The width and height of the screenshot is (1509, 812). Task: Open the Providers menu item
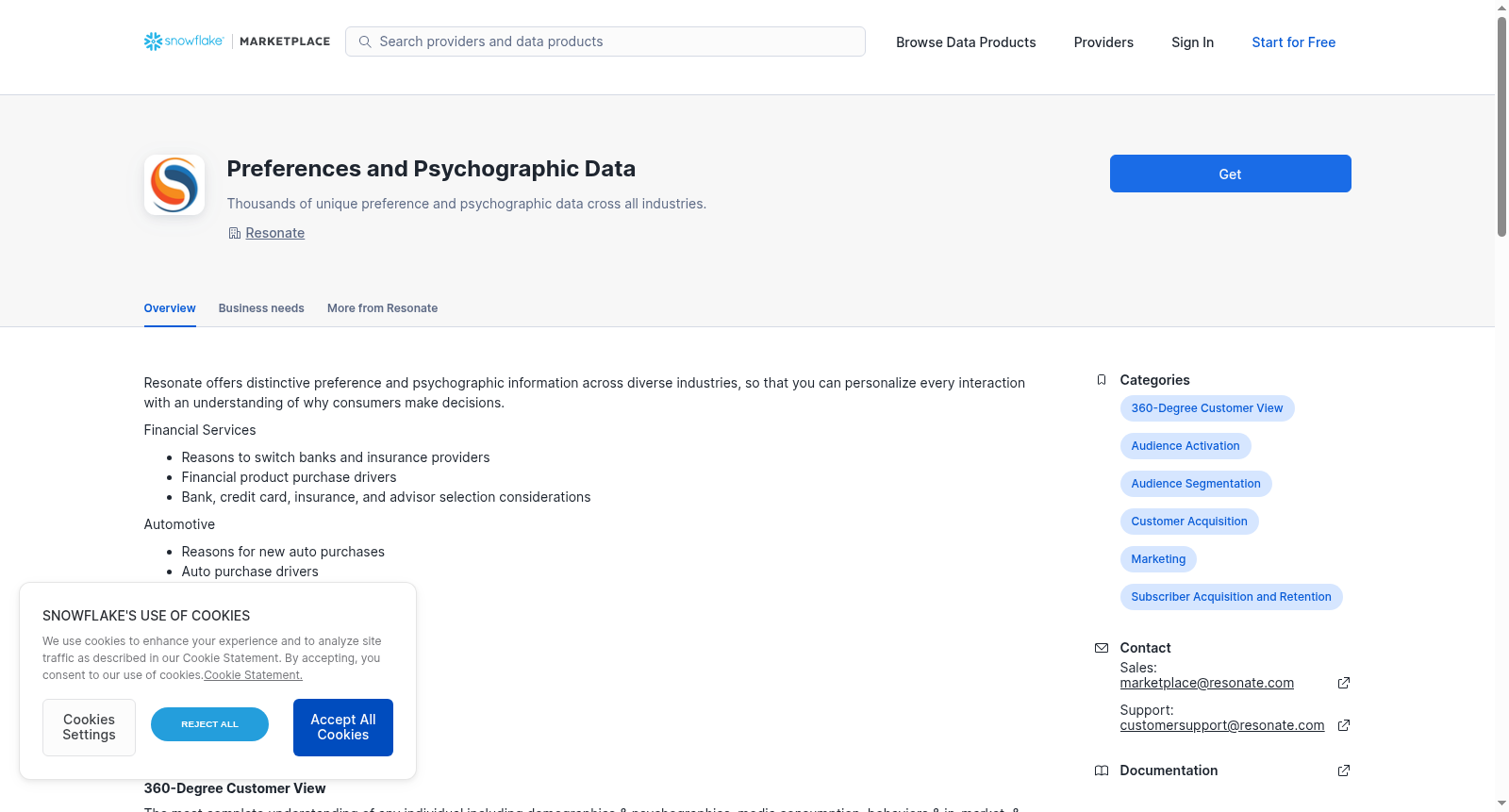click(x=1103, y=42)
